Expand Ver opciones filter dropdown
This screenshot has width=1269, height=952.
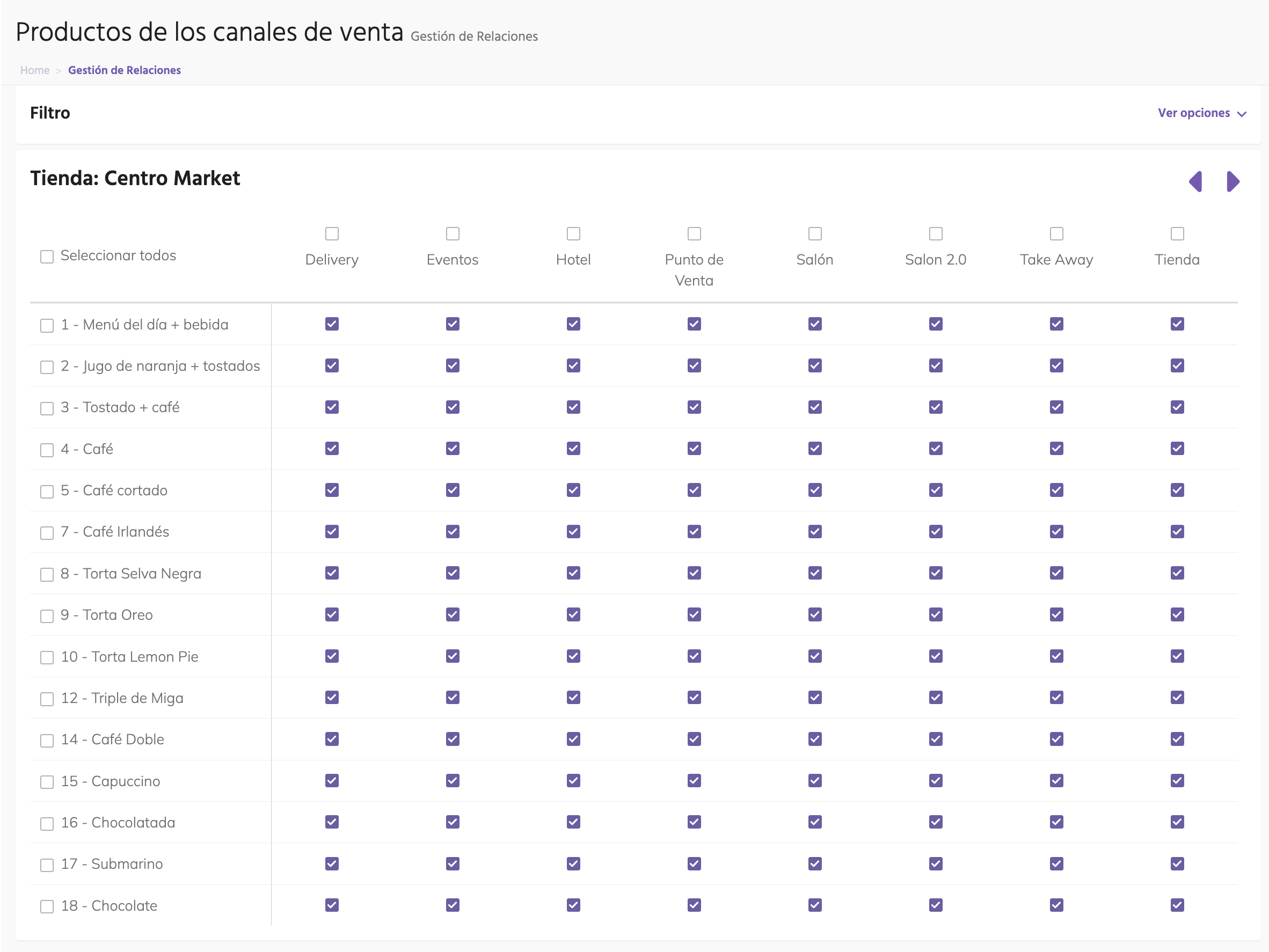click(1194, 113)
